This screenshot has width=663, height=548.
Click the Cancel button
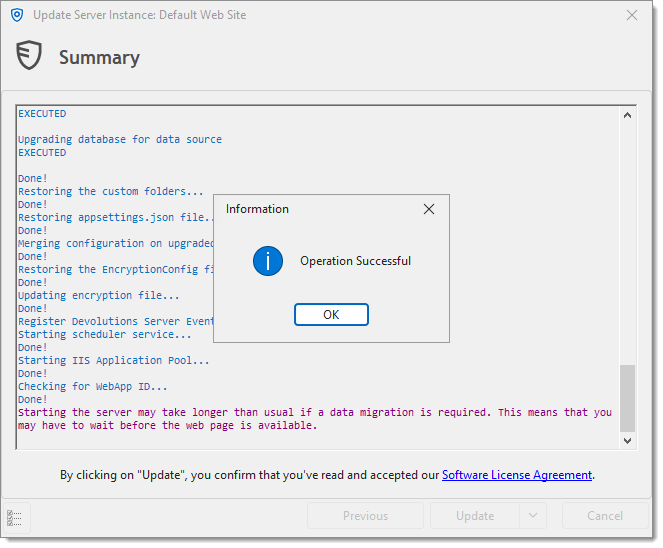tap(605, 516)
